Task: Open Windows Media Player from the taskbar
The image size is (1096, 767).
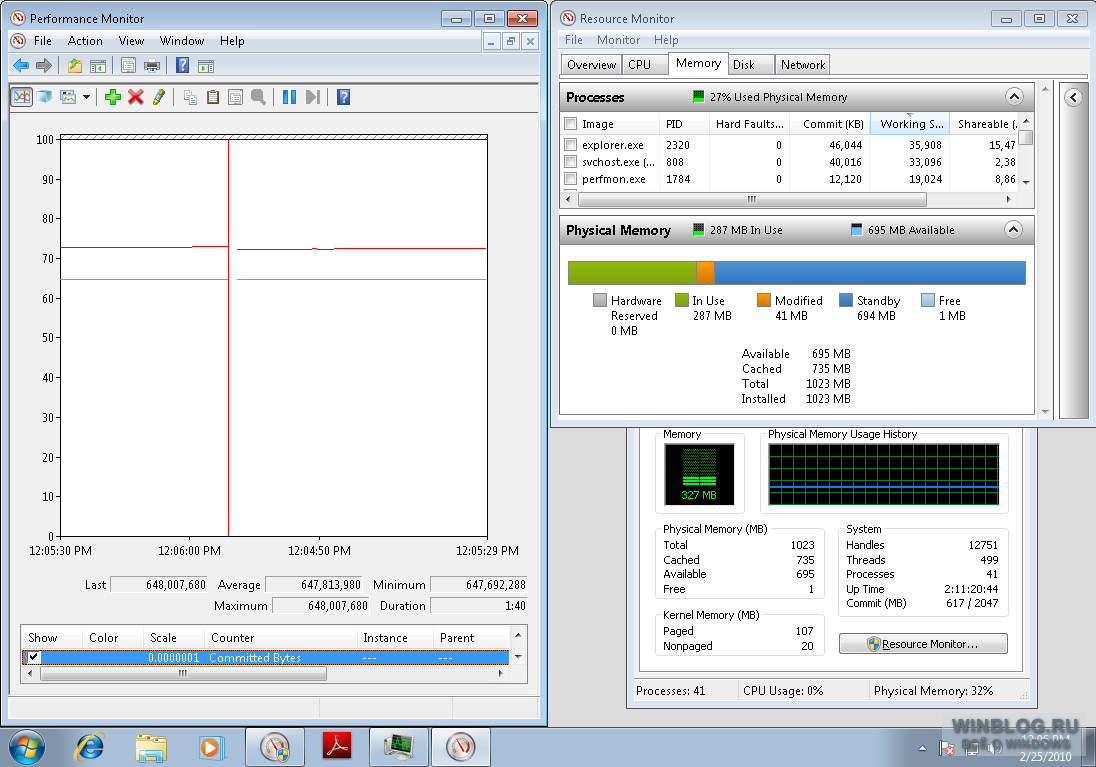Action: 210,747
